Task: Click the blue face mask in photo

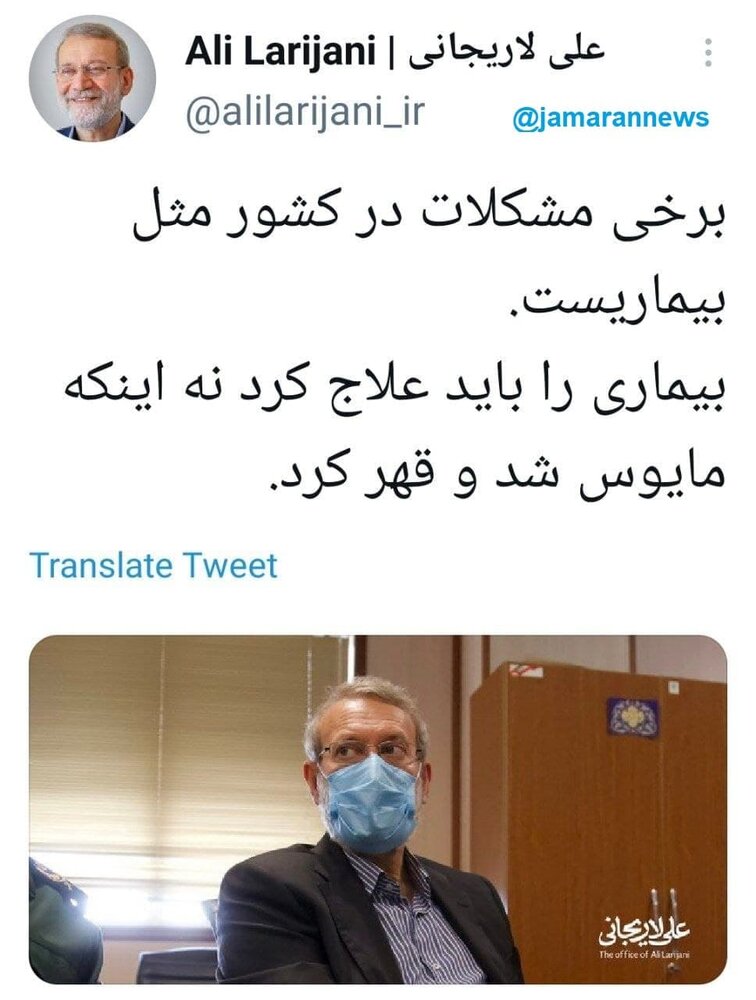Action: click(x=370, y=803)
